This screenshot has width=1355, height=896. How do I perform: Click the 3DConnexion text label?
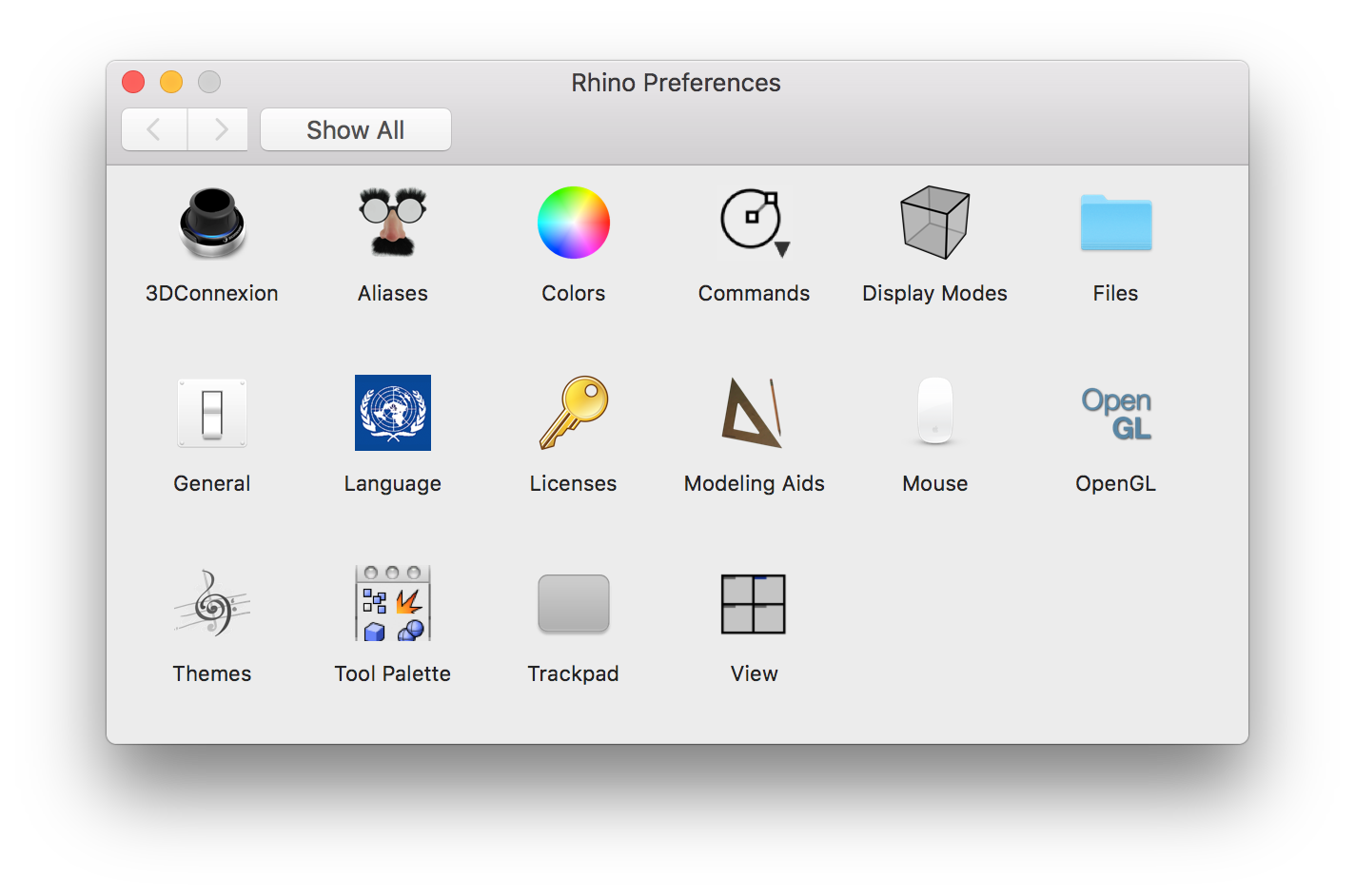212,293
